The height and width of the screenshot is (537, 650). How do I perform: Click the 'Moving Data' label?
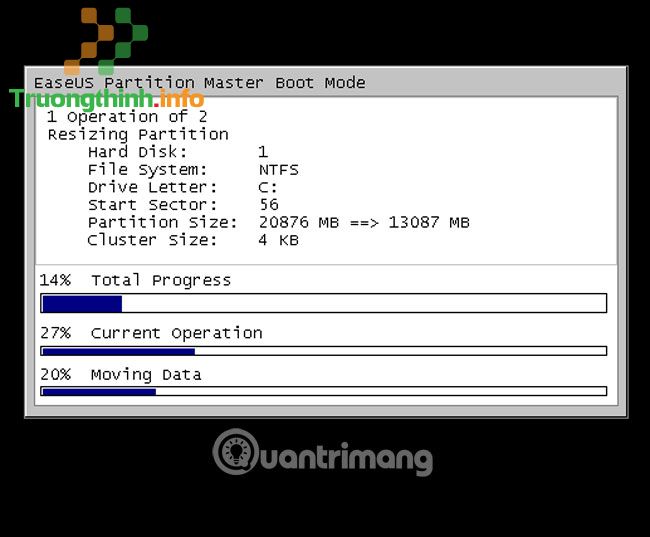pos(146,375)
